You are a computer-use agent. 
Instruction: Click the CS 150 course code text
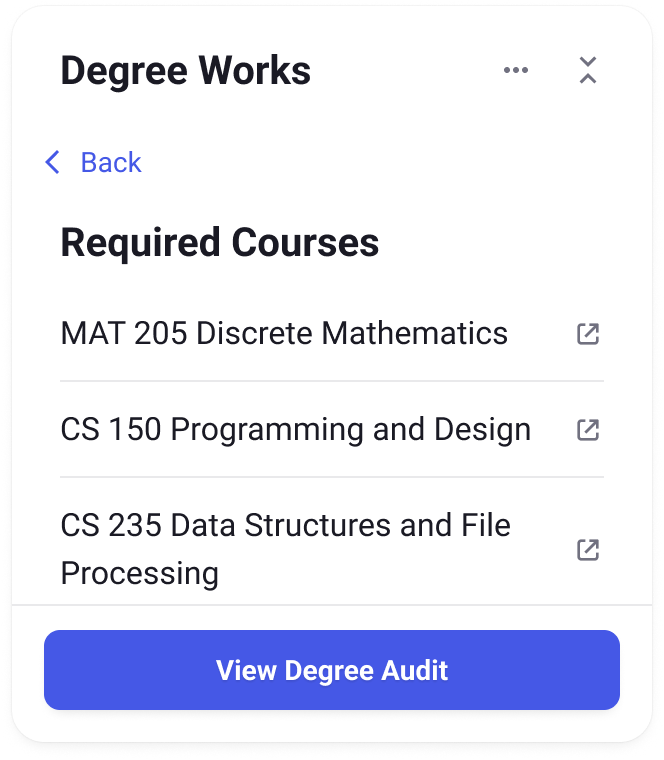(x=111, y=429)
